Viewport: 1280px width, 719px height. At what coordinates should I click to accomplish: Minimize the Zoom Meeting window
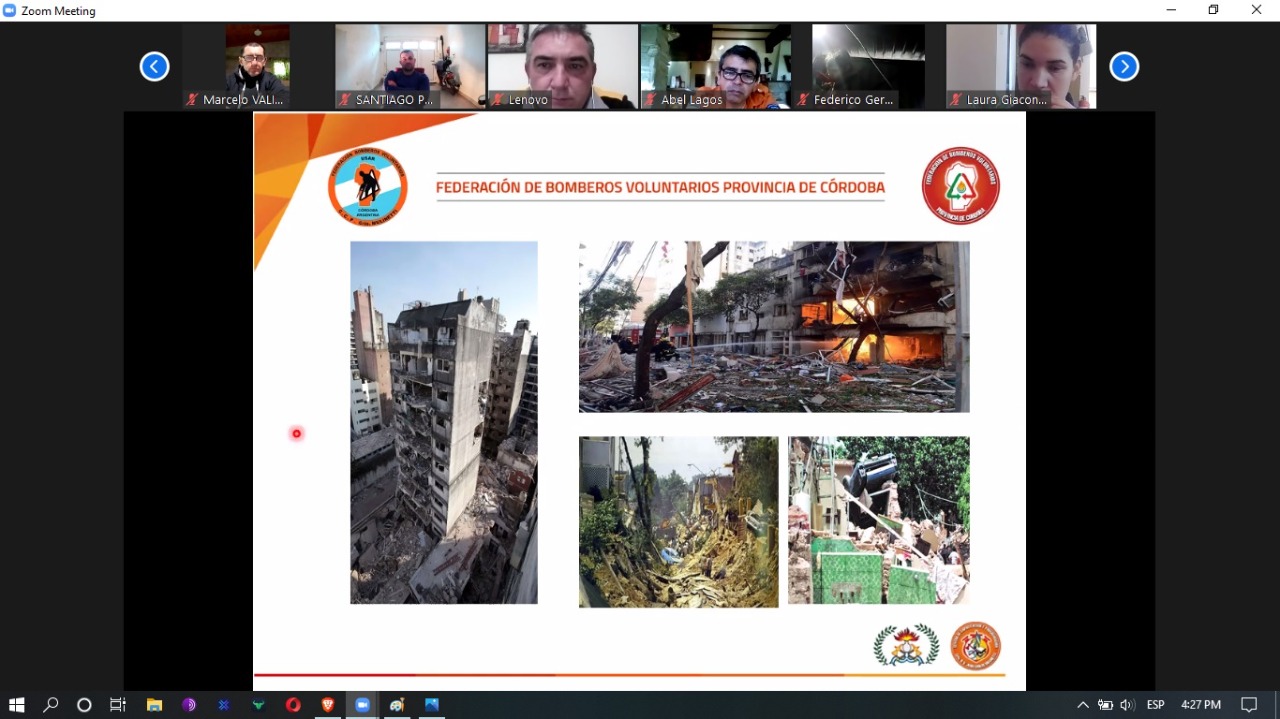[x=1171, y=10]
